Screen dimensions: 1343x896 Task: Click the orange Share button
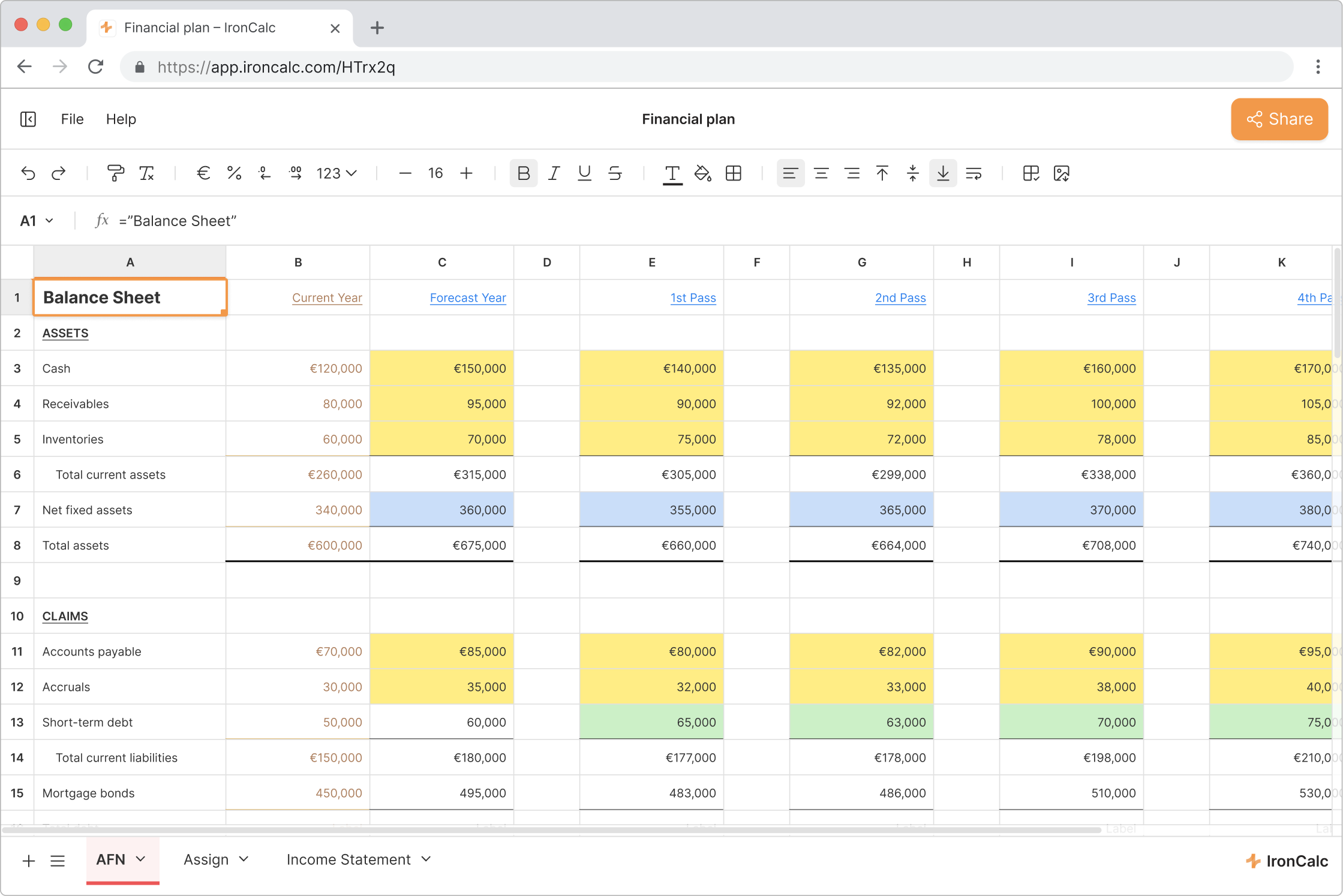click(1279, 119)
